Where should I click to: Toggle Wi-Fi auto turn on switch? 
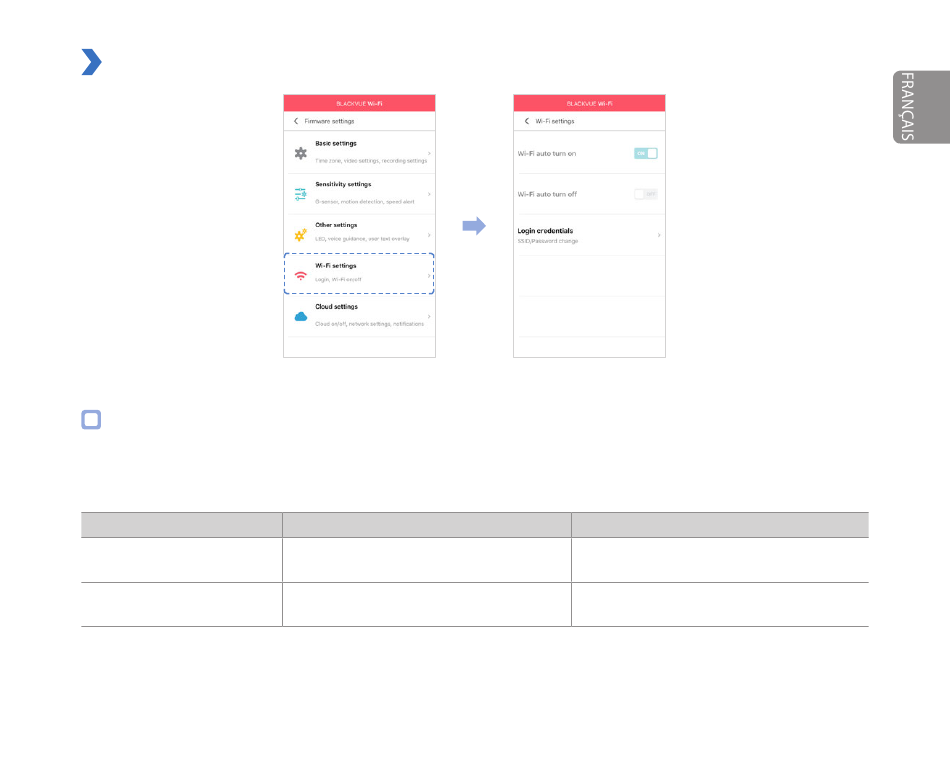point(645,153)
